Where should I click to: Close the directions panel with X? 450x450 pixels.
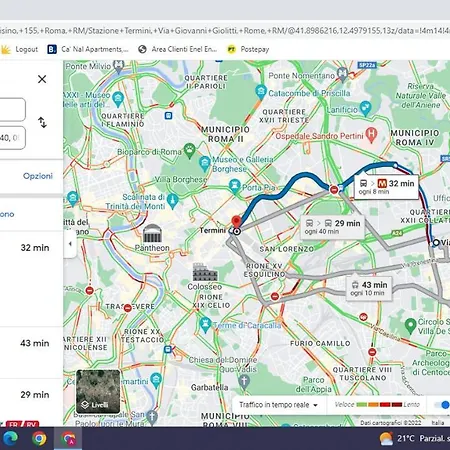[42, 79]
